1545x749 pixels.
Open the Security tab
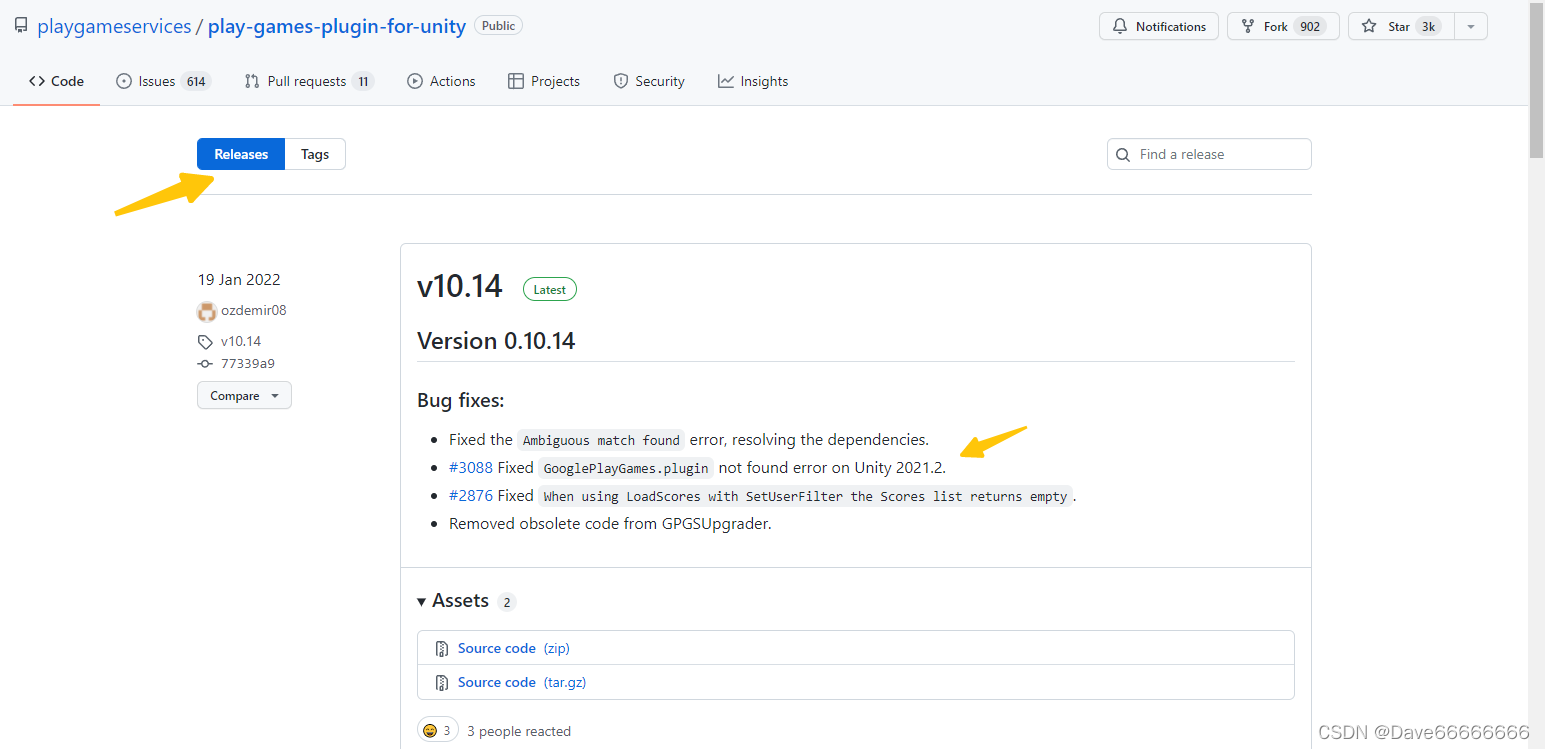pos(649,81)
